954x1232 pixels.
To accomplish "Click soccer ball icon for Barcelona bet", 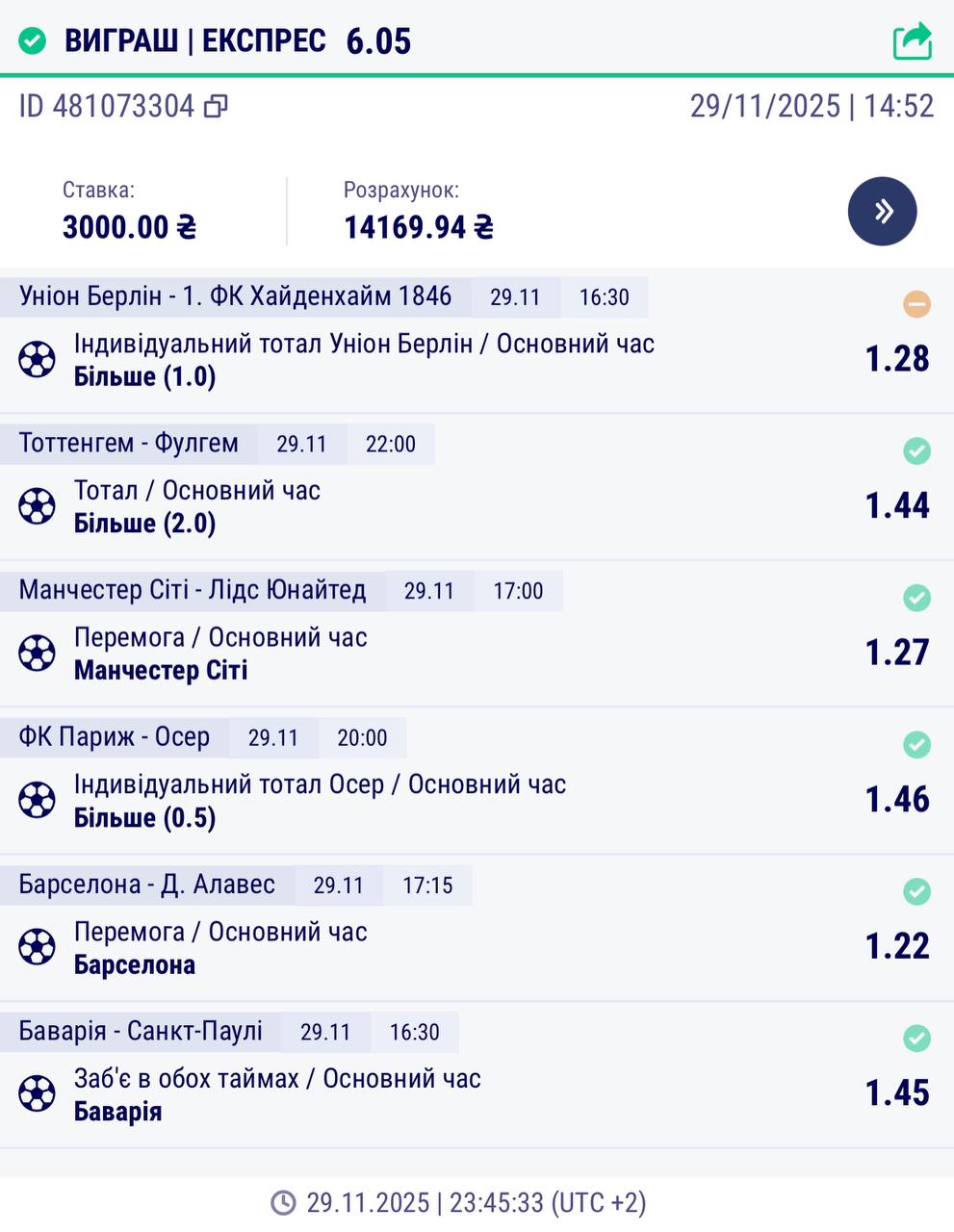I will pyautogui.click(x=37, y=948).
